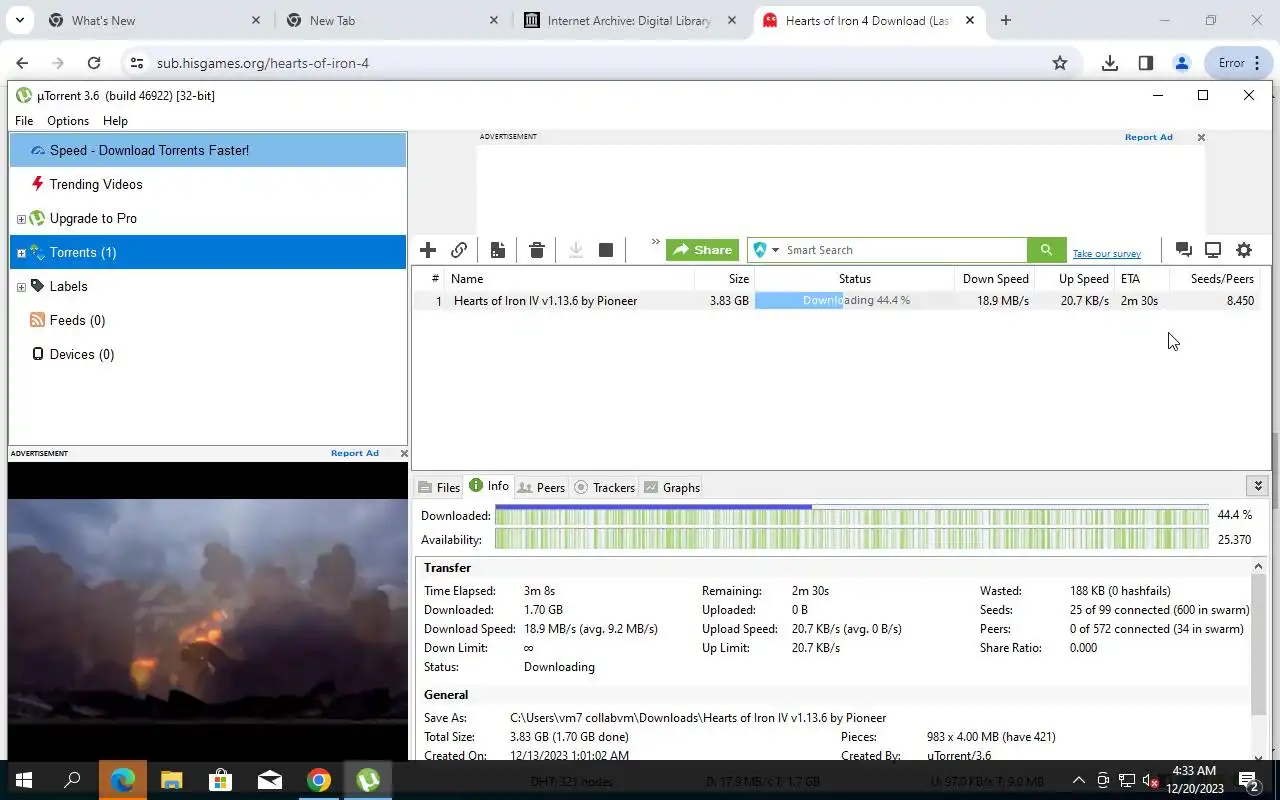Click the Add Torrent from URL link icon
This screenshot has height=800, width=1280.
[459, 250]
